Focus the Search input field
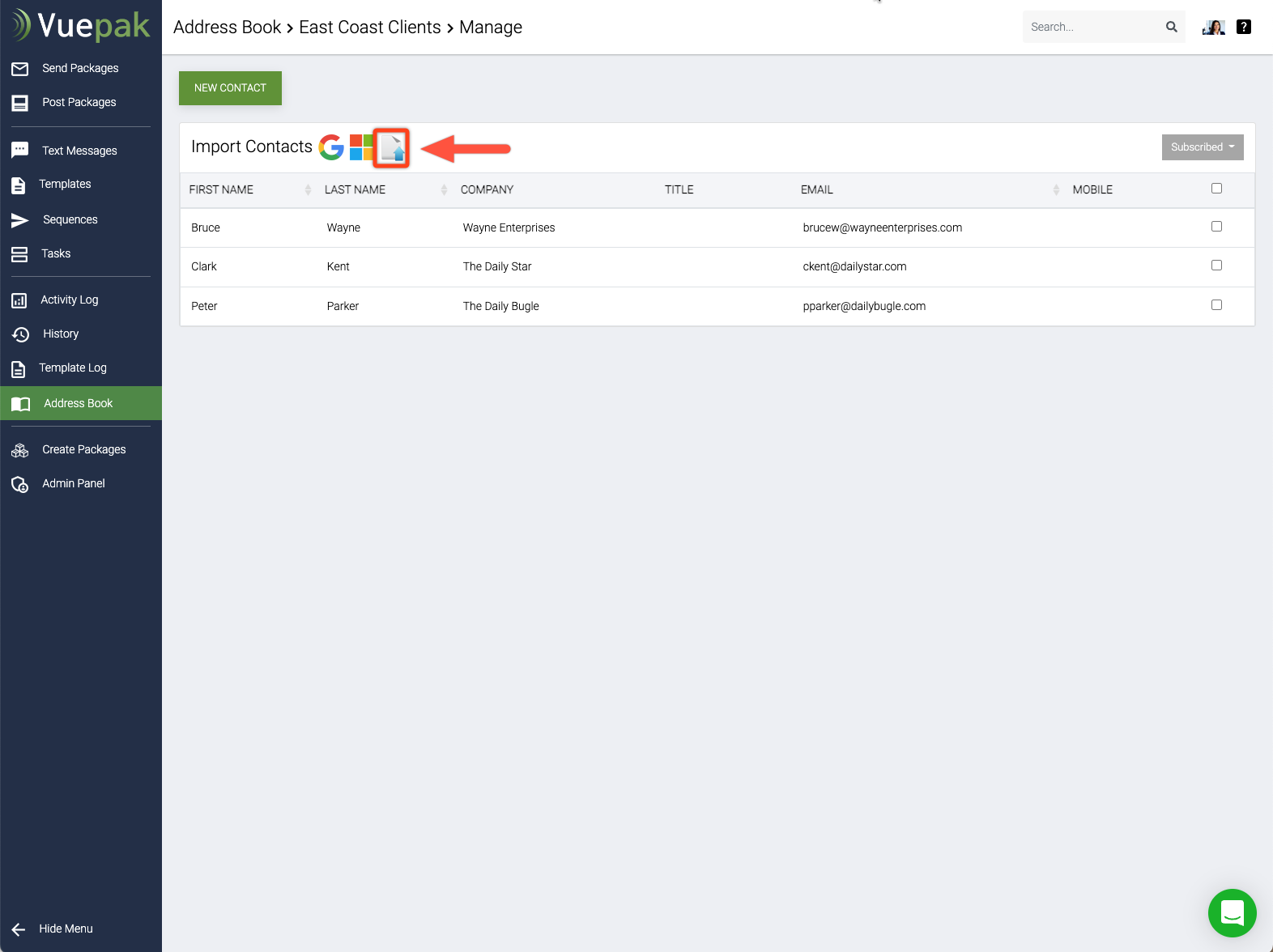 click(1092, 27)
